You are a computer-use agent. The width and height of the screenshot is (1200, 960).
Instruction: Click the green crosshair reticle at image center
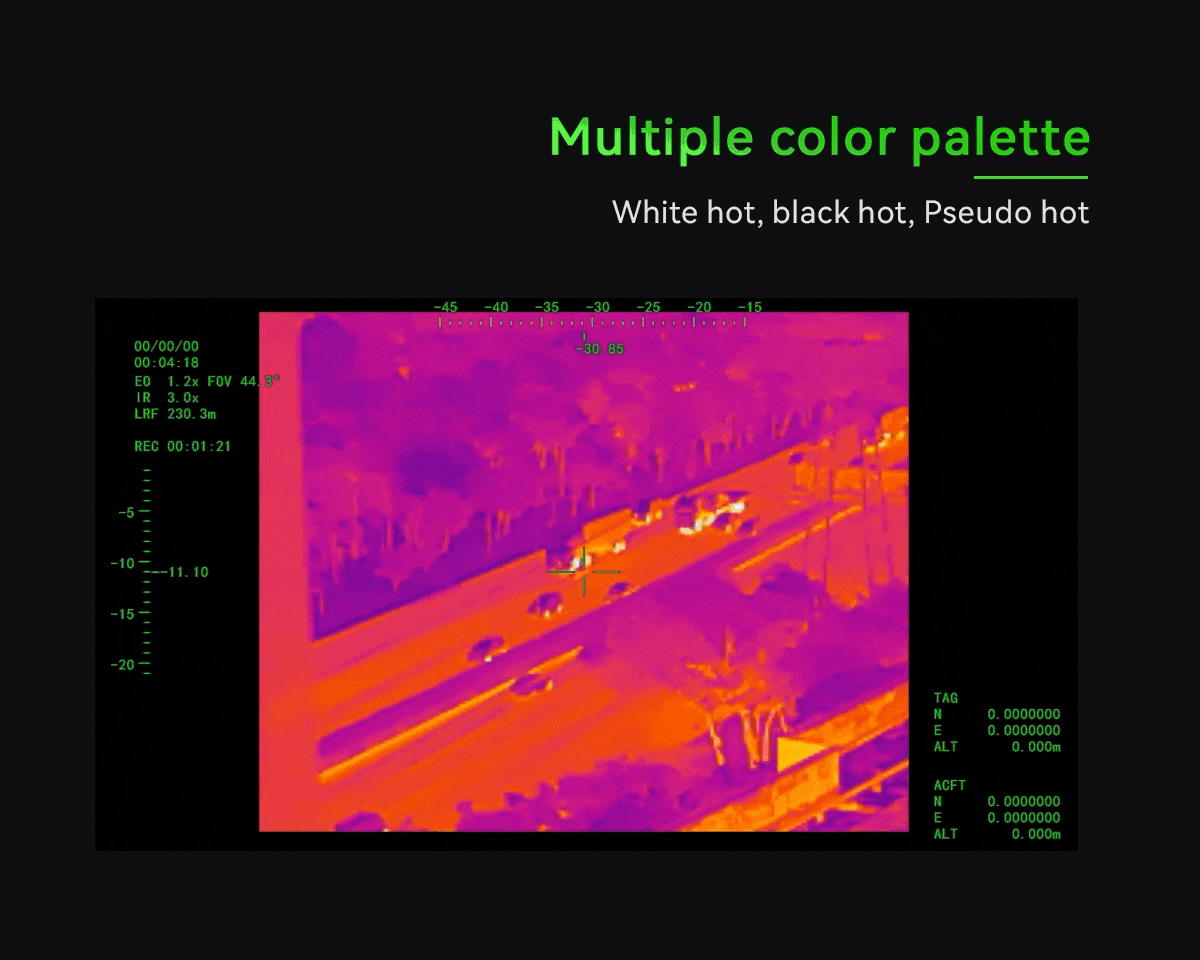pyautogui.click(x=584, y=572)
